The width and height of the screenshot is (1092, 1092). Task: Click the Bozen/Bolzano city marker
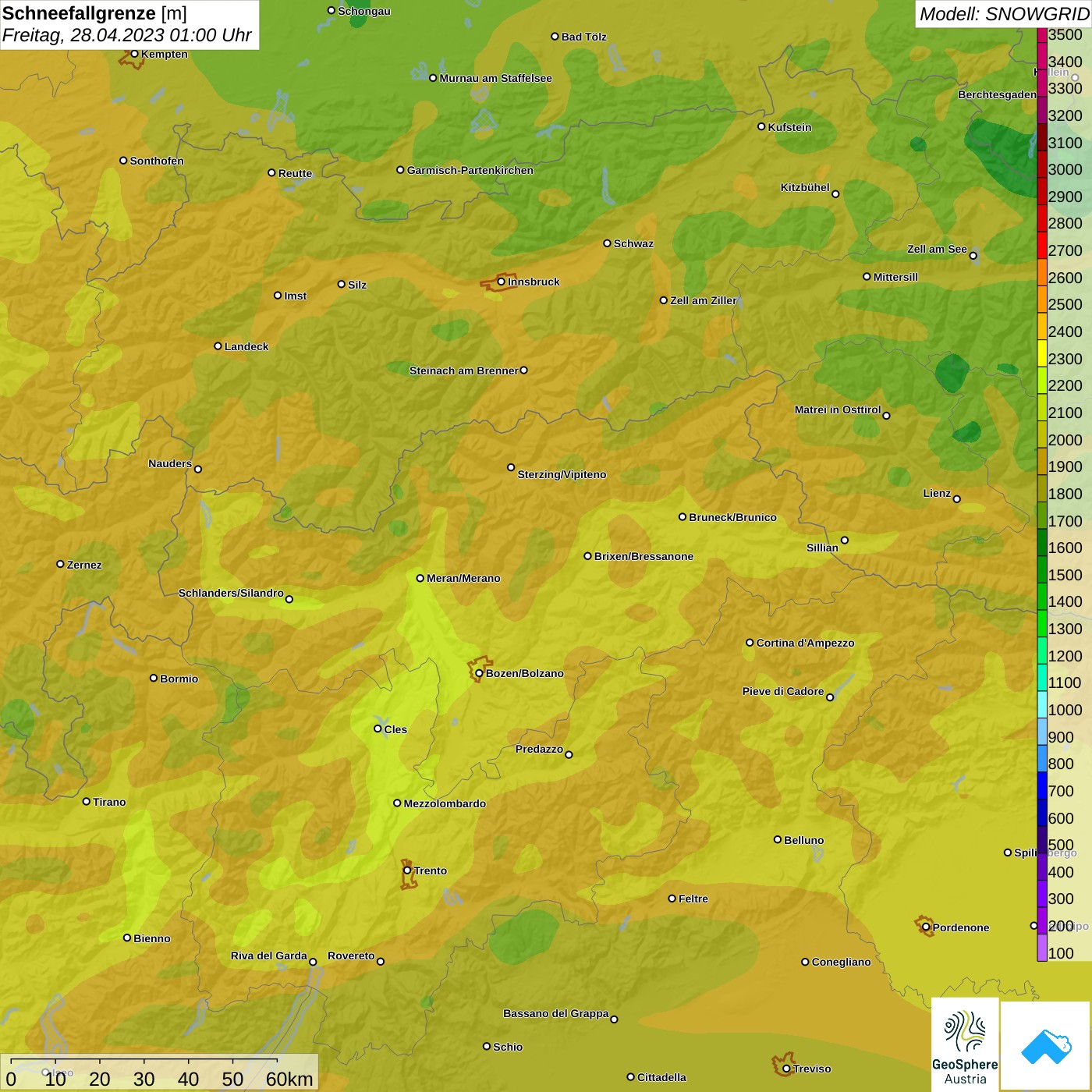tap(479, 673)
